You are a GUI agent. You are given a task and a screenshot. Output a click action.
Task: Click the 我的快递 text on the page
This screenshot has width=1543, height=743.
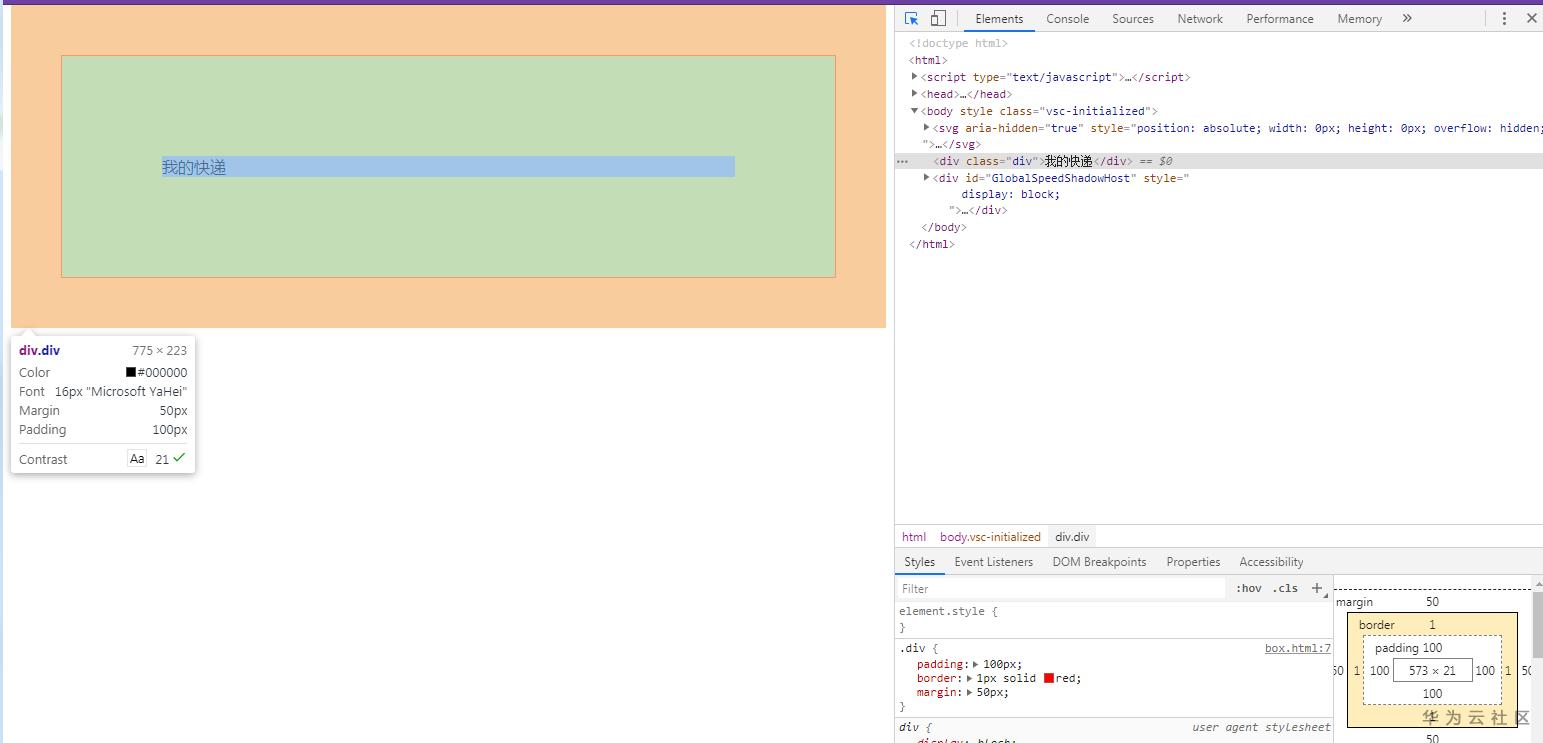[194, 167]
